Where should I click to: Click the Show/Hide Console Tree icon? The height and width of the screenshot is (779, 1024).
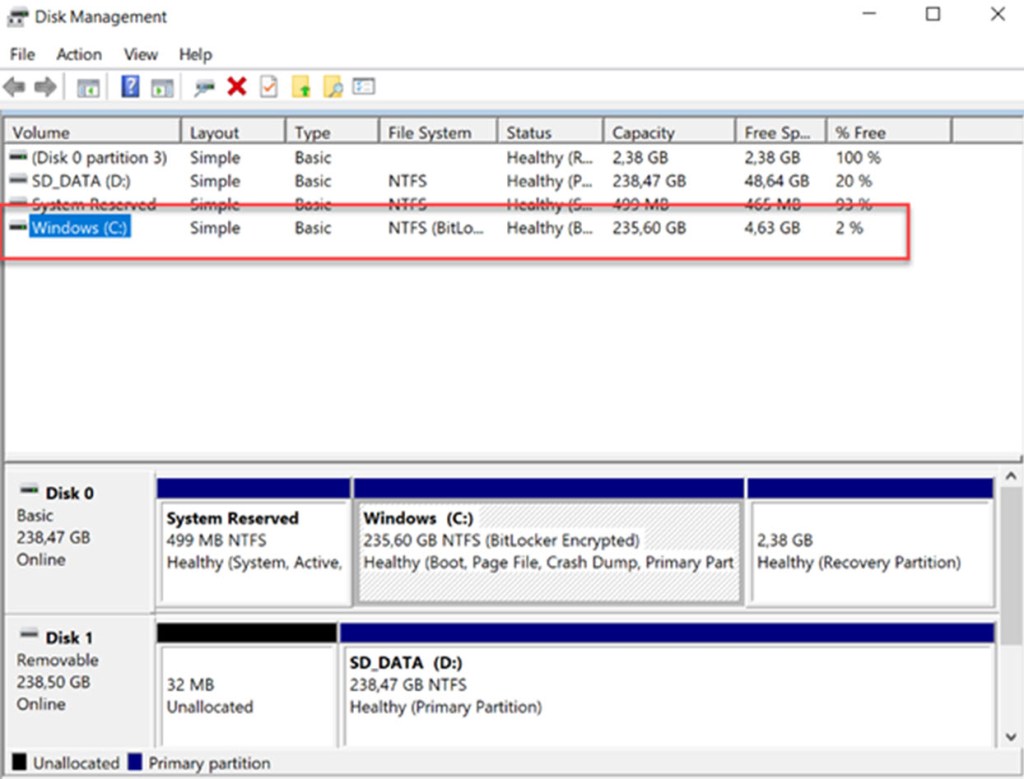tap(88, 88)
